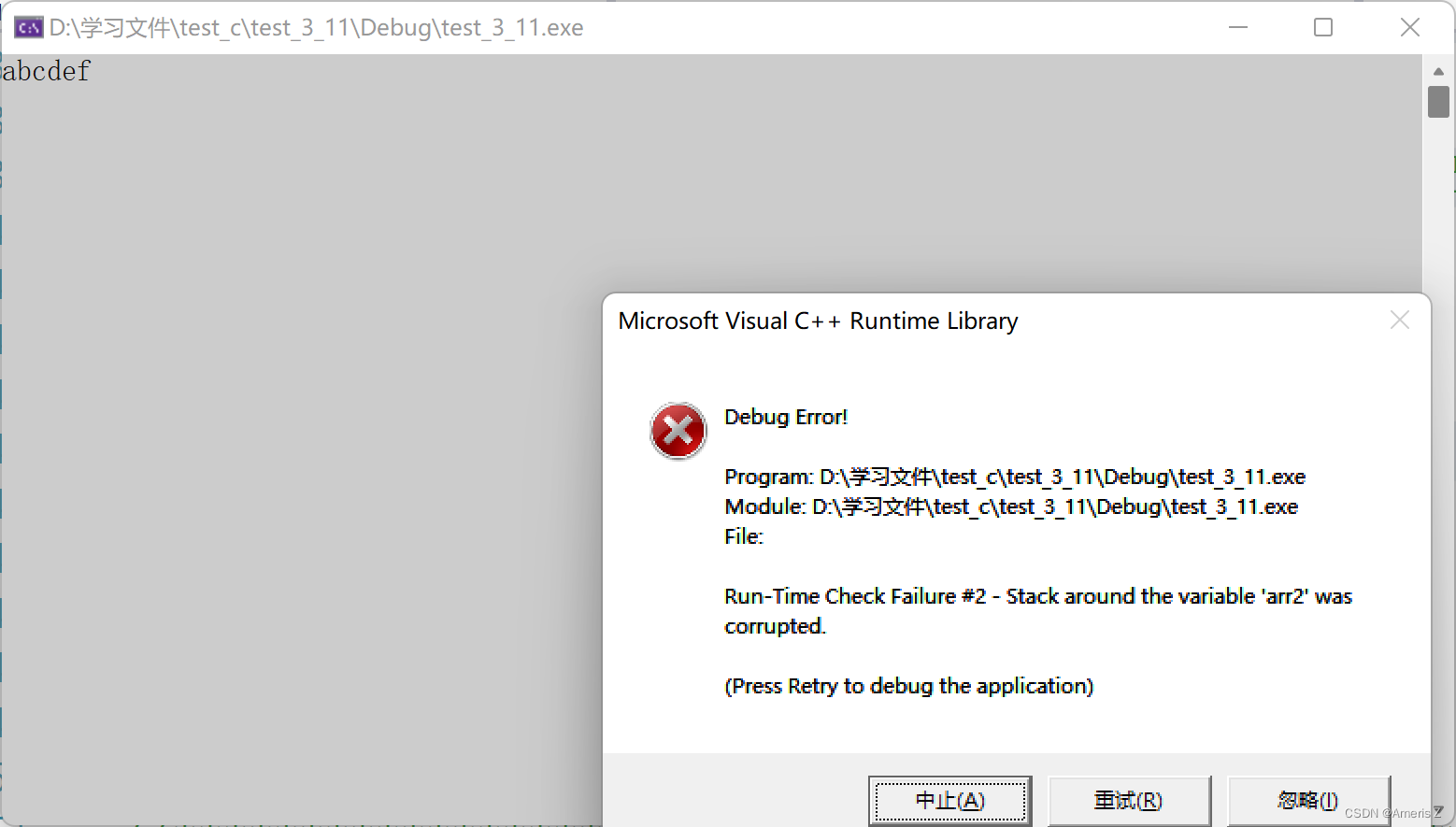Screen dimensions: 1456x827
Task: Click the Press Retry to debug hint text
Action: point(909,686)
